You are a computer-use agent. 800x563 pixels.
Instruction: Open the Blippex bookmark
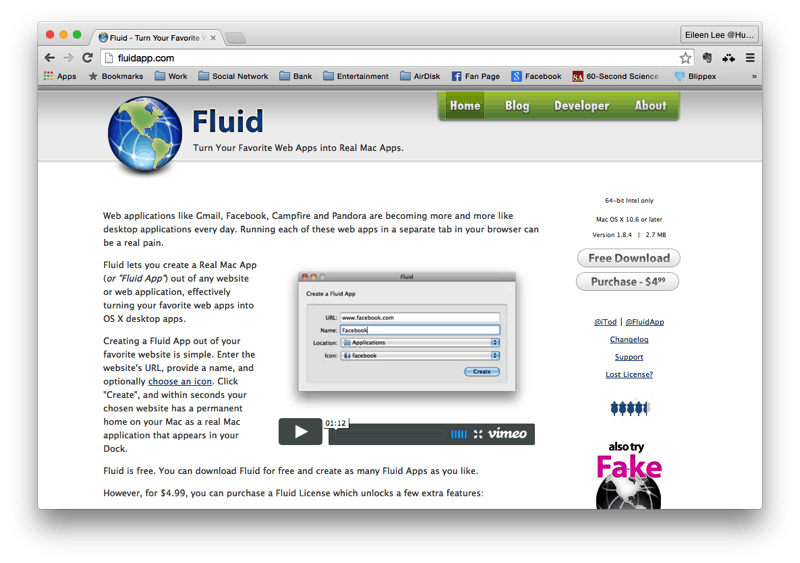[695, 76]
